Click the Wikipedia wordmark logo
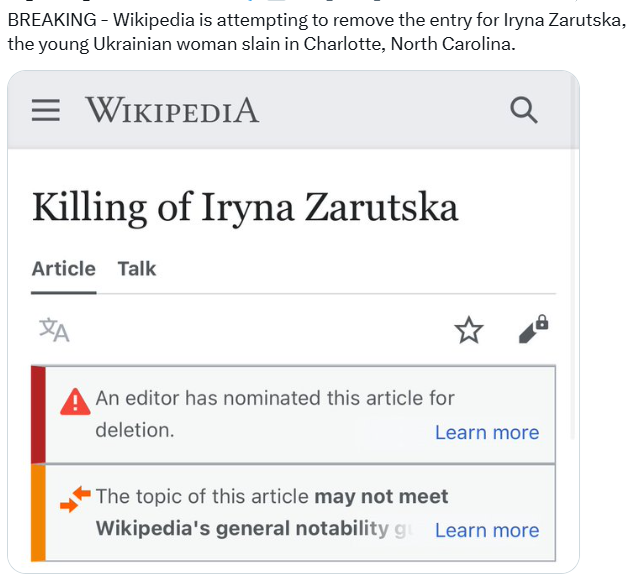The height and width of the screenshot is (585, 640). (172, 110)
